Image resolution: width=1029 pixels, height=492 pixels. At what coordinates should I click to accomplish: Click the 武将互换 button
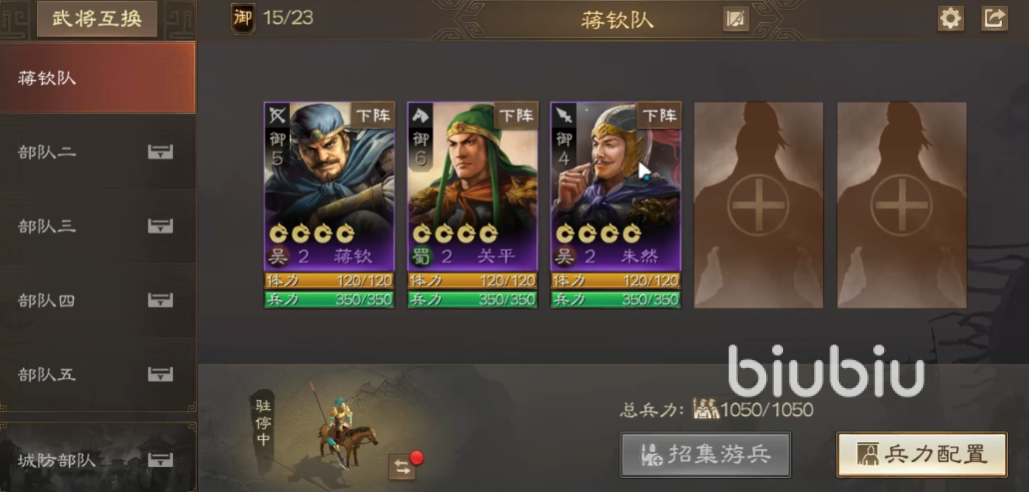(97, 18)
